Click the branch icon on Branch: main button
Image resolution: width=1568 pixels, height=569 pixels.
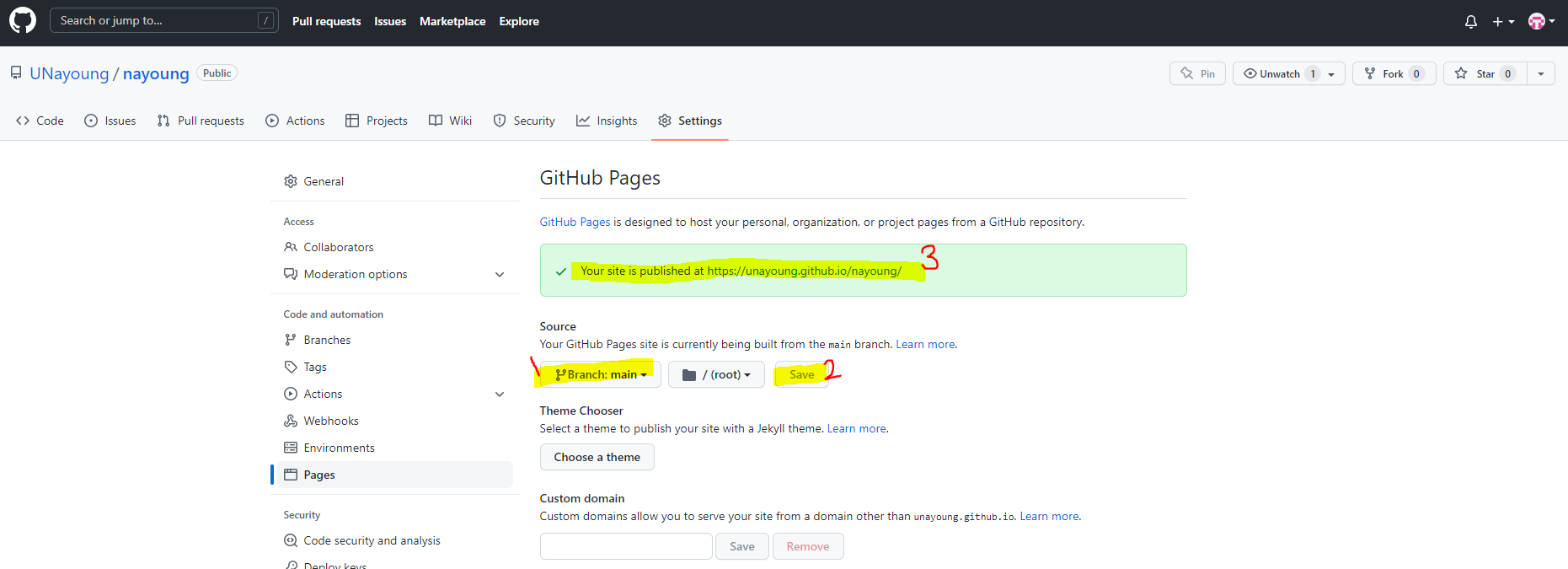point(560,374)
